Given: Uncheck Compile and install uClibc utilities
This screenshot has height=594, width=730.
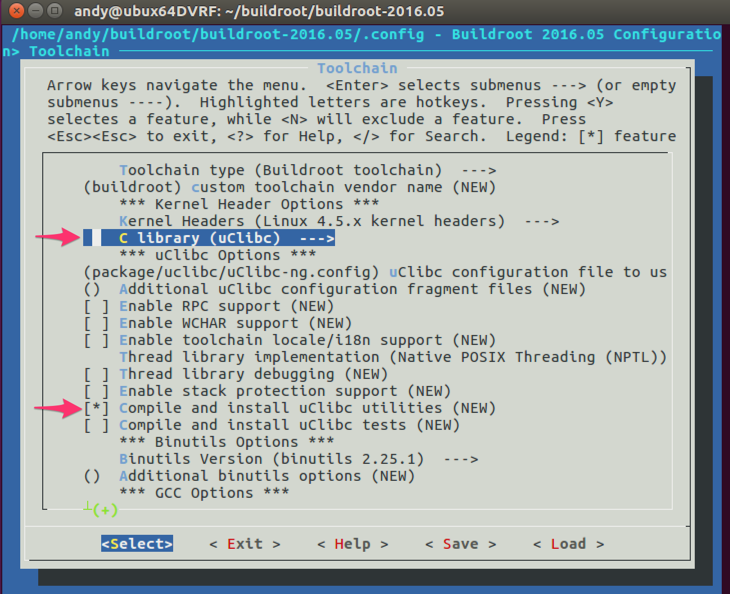Looking at the screenshot, I should pos(96,408).
